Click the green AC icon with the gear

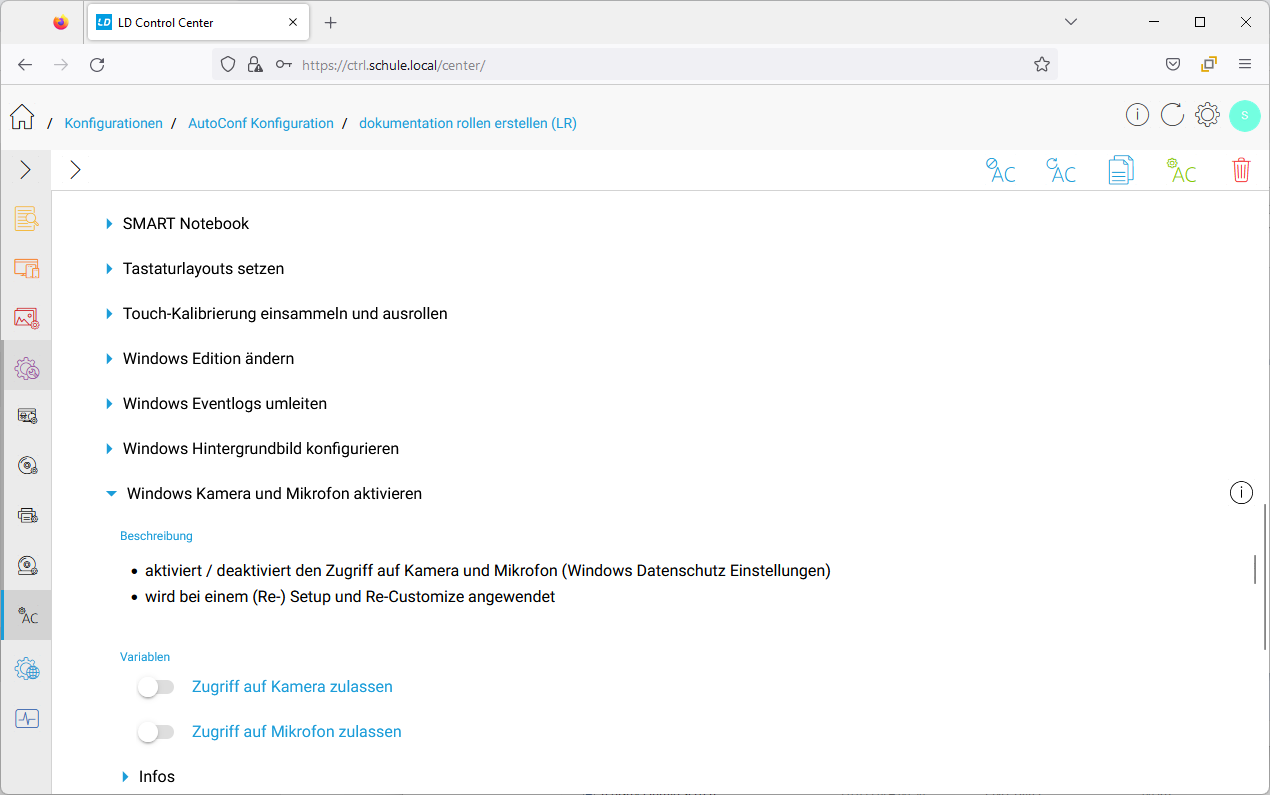(x=1181, y=170)
